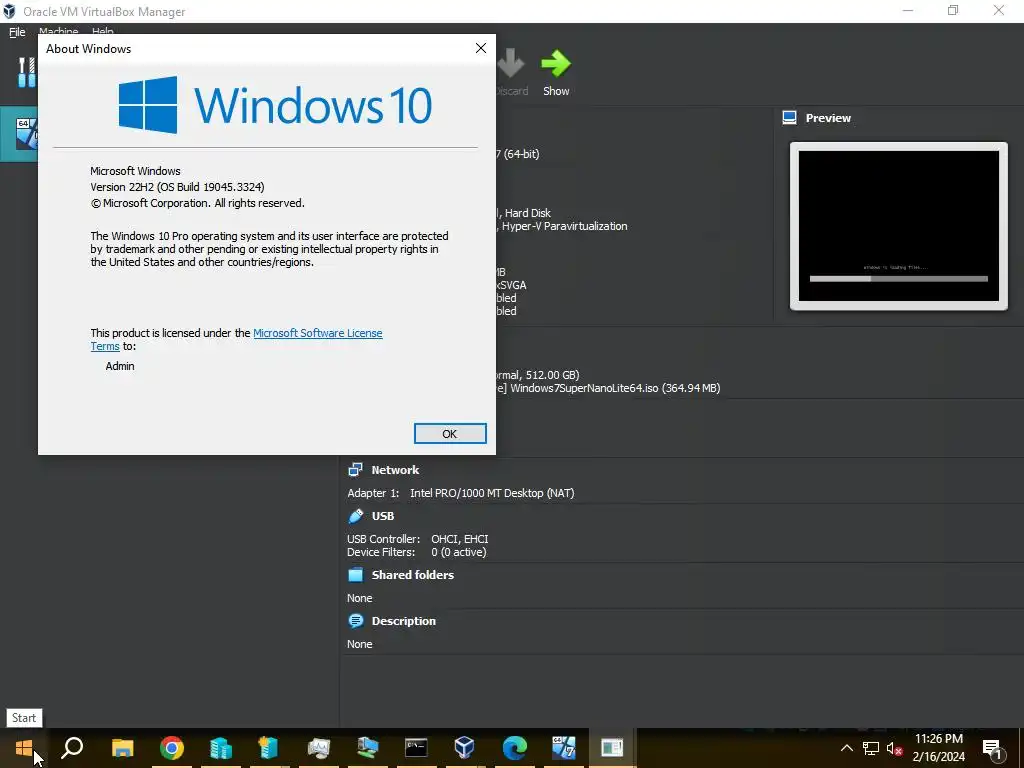Click the Preview section monitor icon
Screen dimensions: 1024x768
pos(789,118)
